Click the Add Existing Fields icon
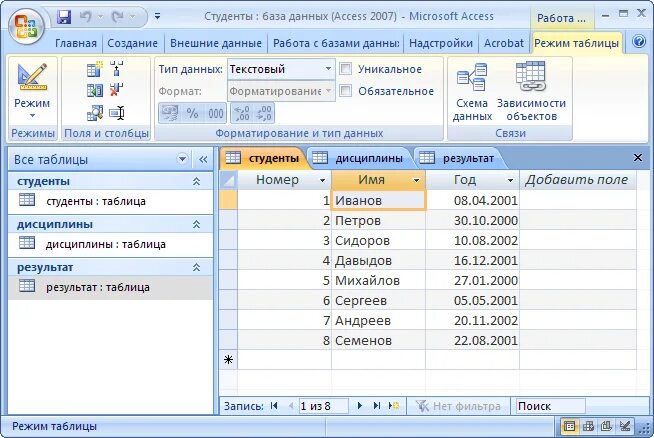654x438 pixels. click(x=95, y=90)
